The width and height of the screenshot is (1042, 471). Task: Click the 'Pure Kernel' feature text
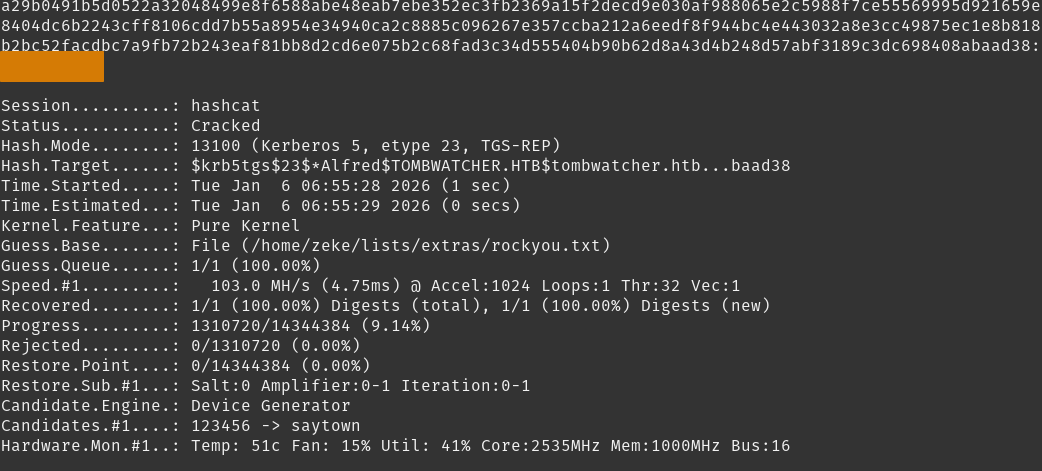coord(245,226)
